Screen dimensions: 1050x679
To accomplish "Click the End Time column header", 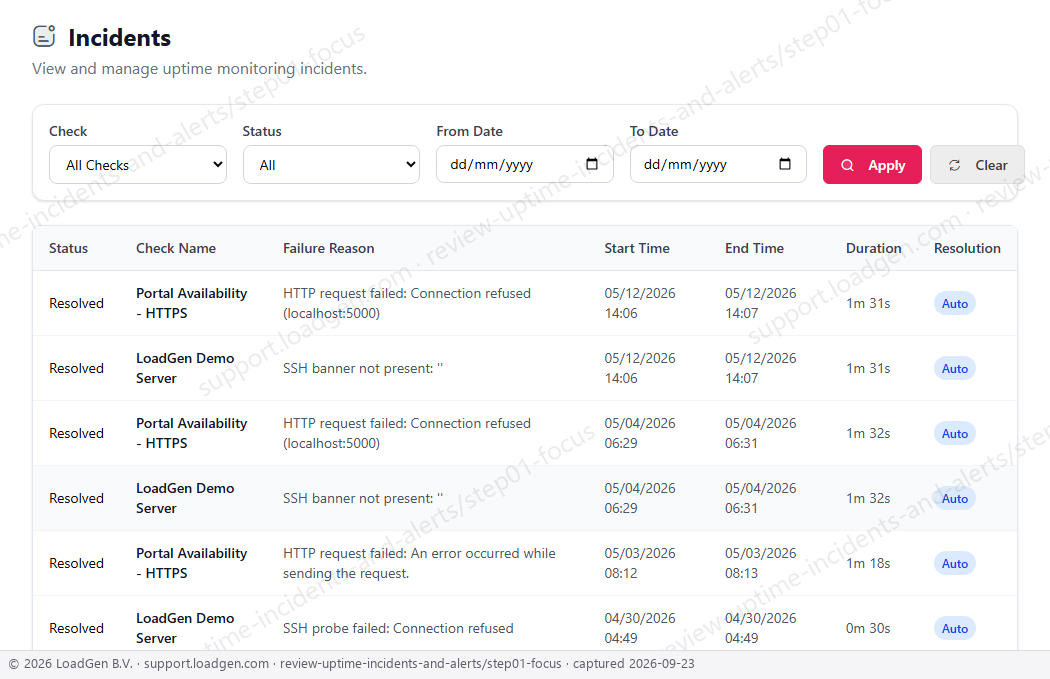I will click(755, 248).
